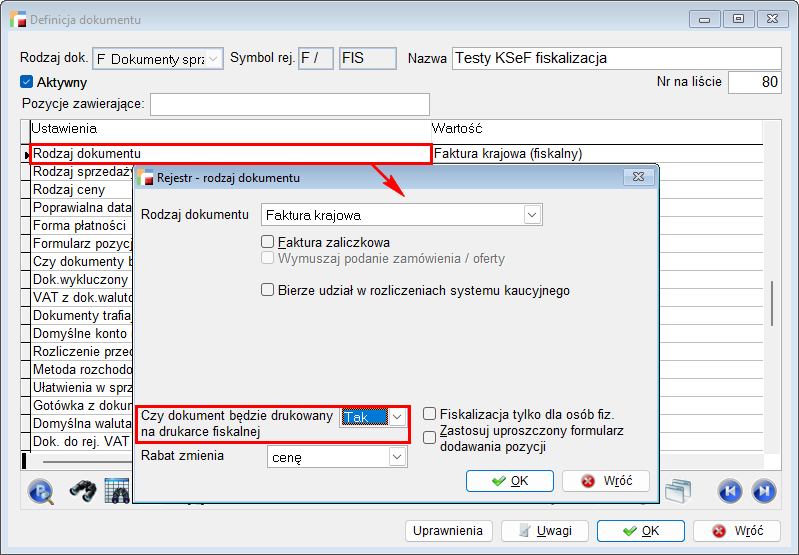Jump to first record with blue arrow

pos(731,490)
